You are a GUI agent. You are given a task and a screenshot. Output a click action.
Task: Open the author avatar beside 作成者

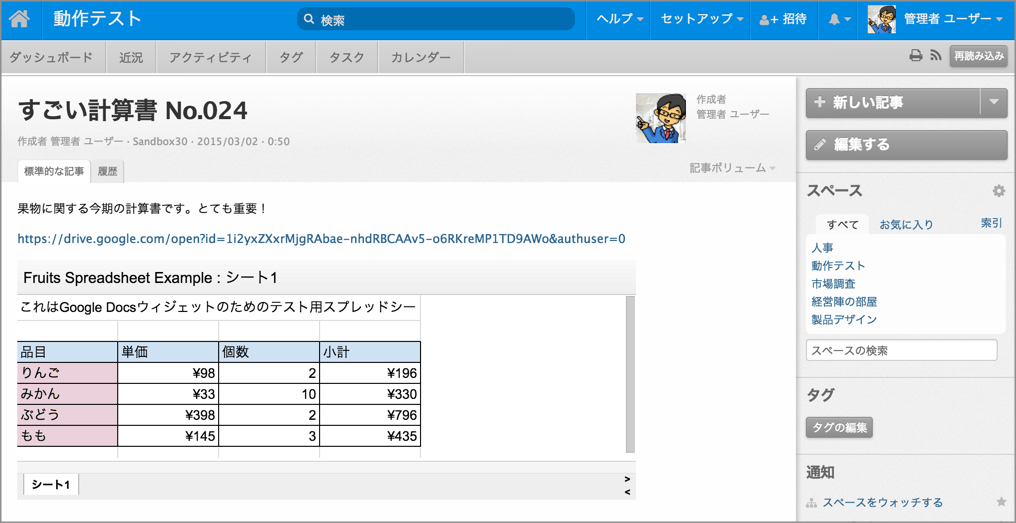point(661,117)
